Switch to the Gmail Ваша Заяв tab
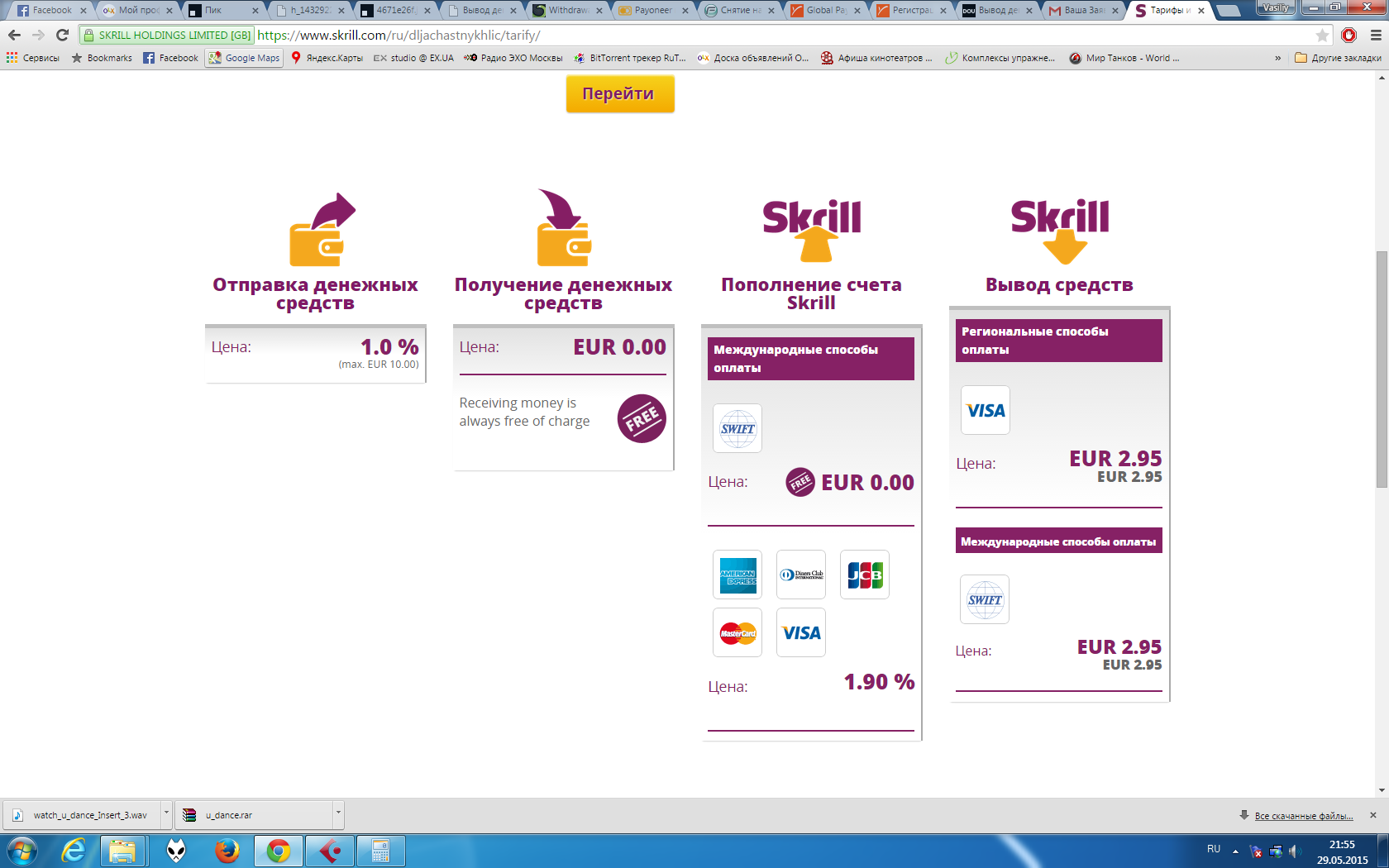 [1083, 10]
